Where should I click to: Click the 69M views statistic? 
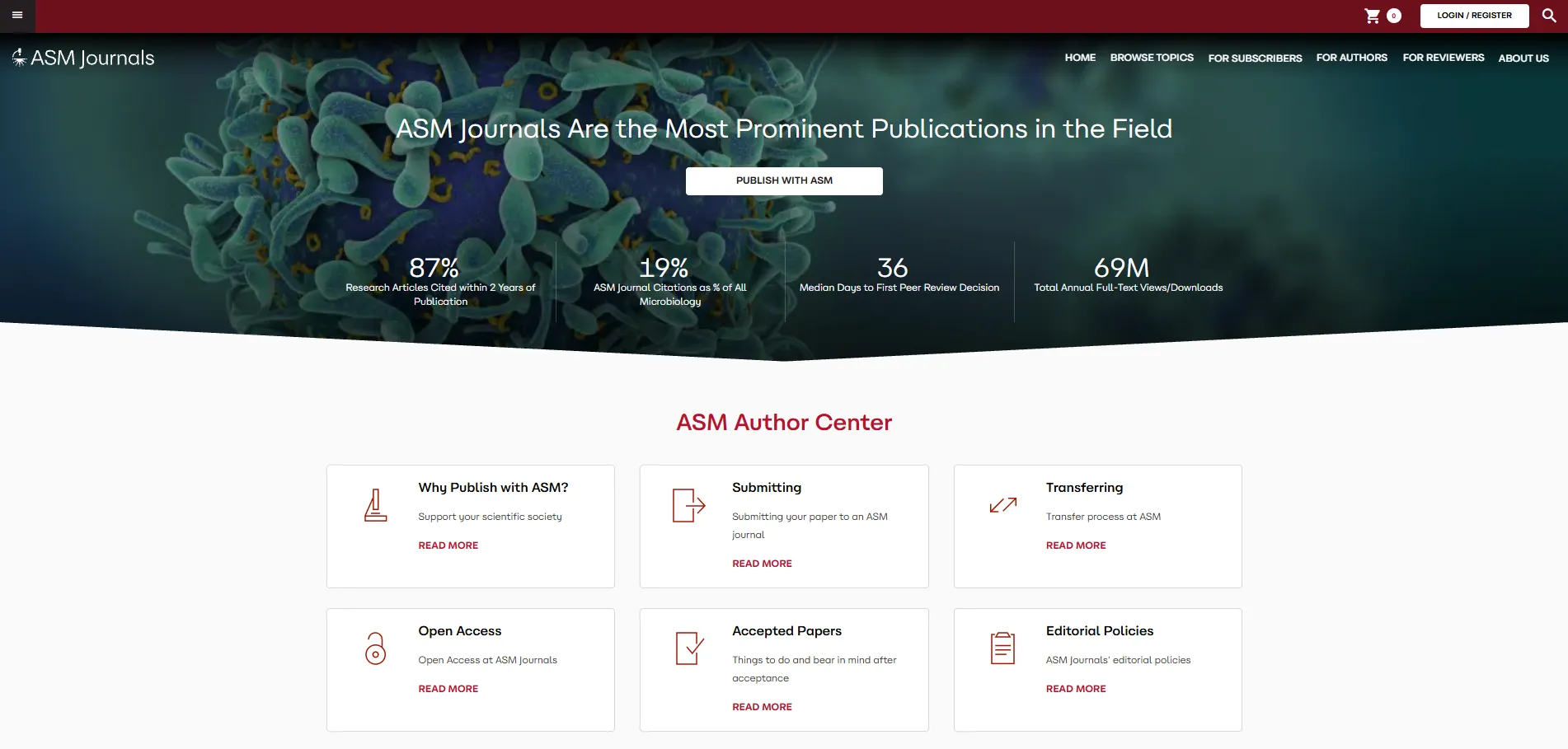point(1121,268)
